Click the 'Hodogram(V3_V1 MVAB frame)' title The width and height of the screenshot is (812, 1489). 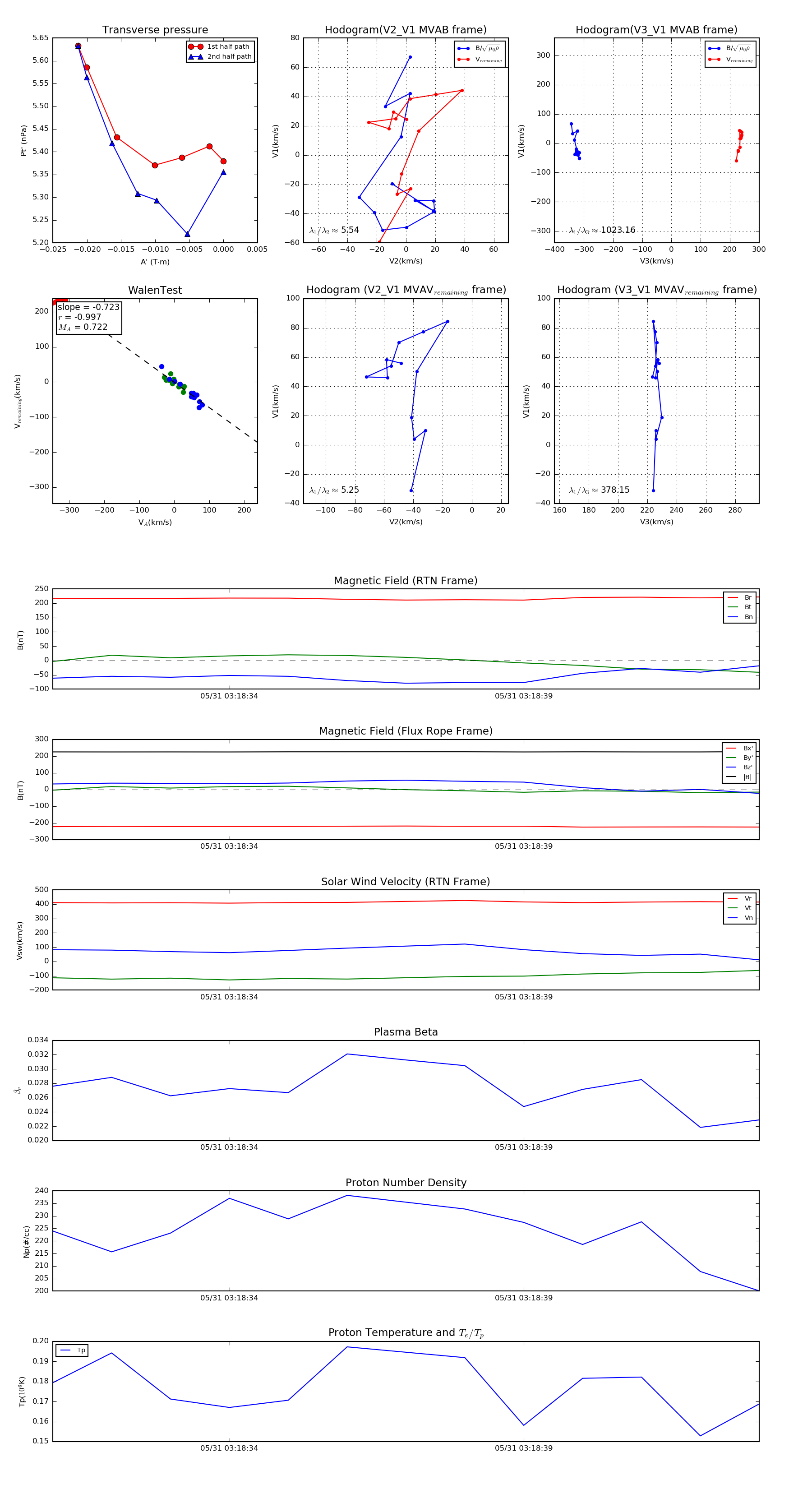point(656,29)
